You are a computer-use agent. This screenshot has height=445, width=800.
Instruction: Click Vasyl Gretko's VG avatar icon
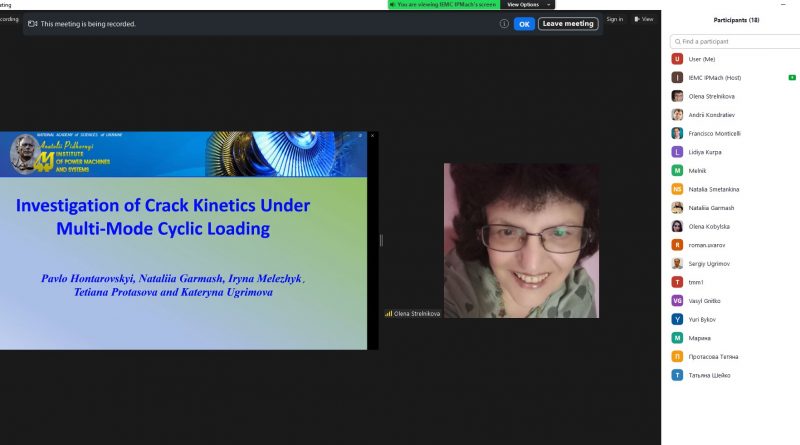click(x=677, y=301)
